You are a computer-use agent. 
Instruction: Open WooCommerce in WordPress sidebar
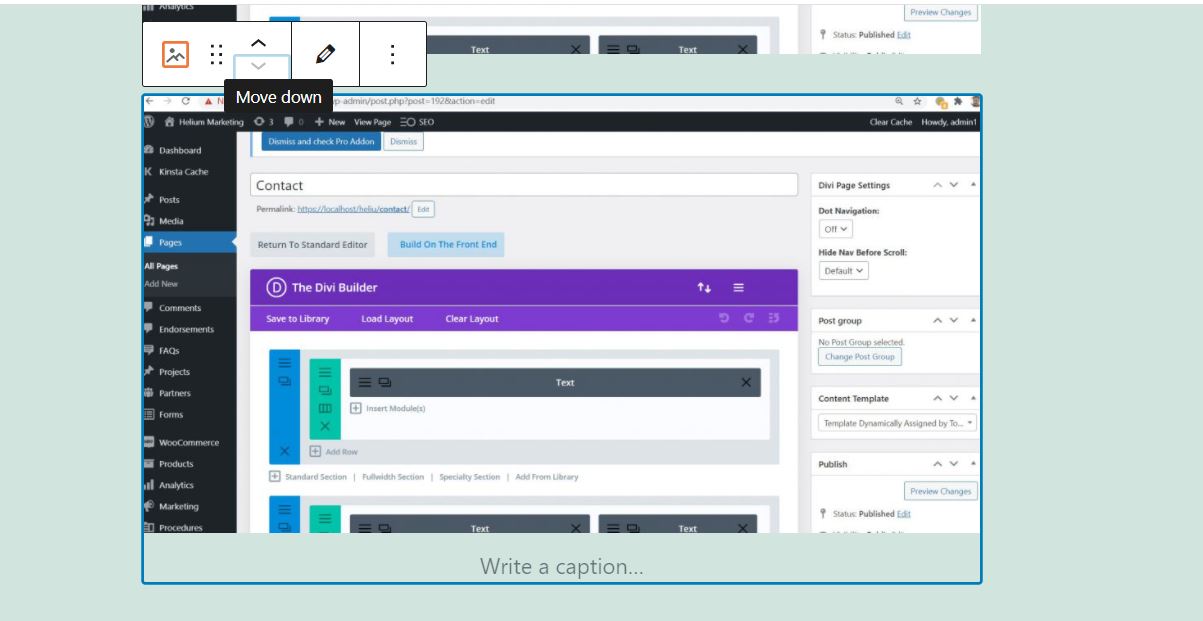(190, 442)
